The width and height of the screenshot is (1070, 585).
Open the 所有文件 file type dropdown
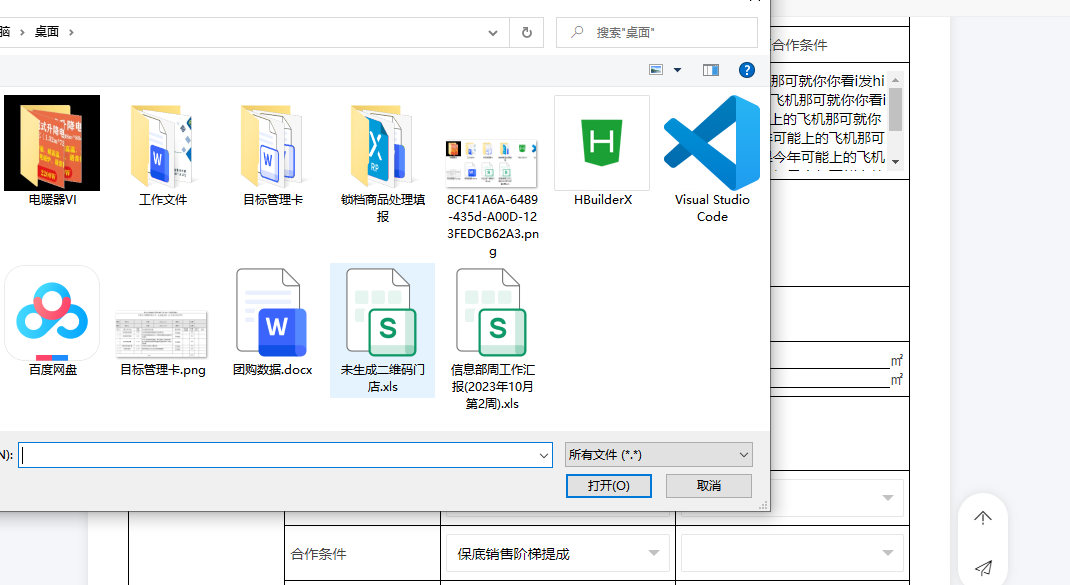658,455
